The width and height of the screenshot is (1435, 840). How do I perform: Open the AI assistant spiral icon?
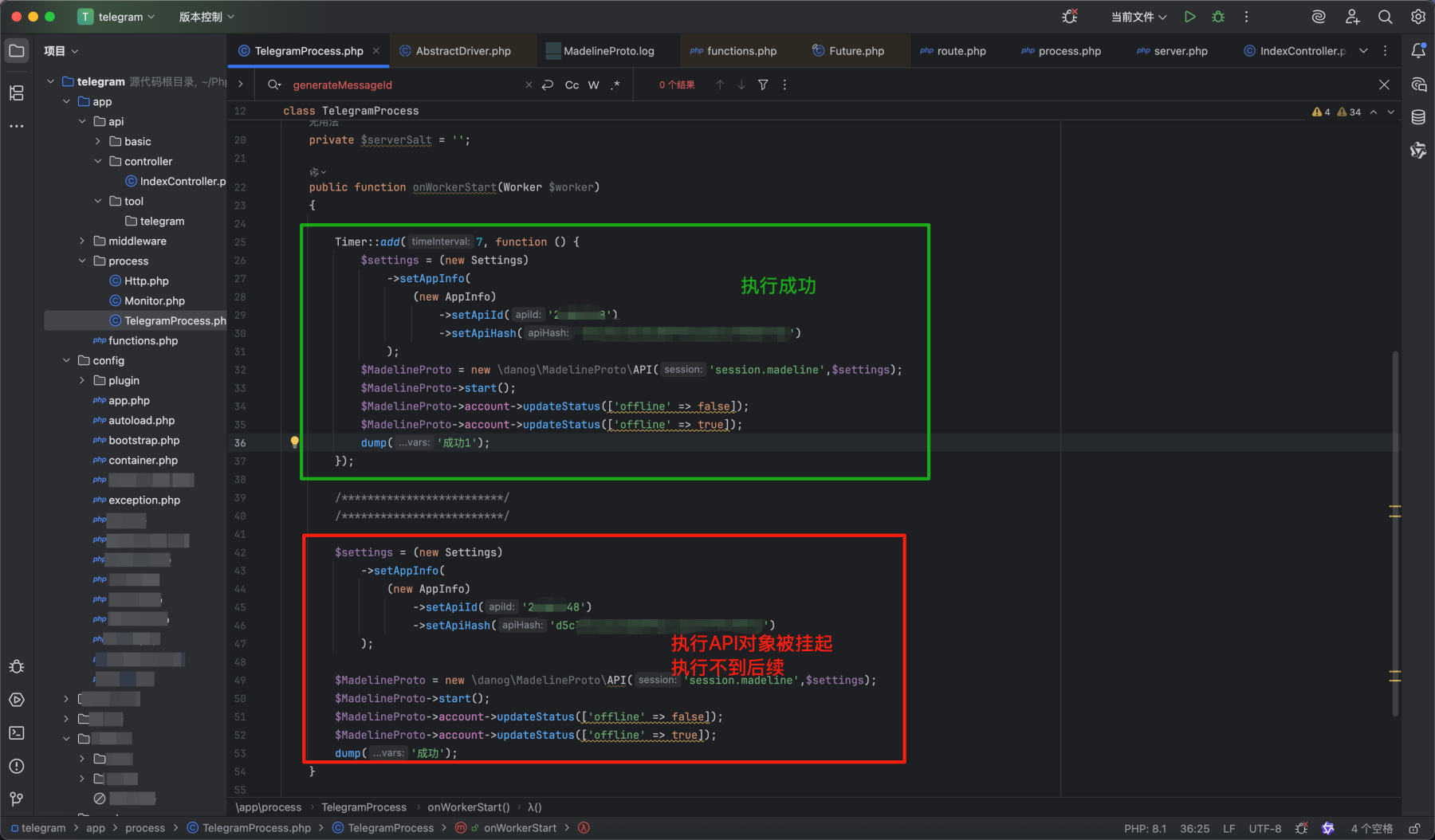1319,17
